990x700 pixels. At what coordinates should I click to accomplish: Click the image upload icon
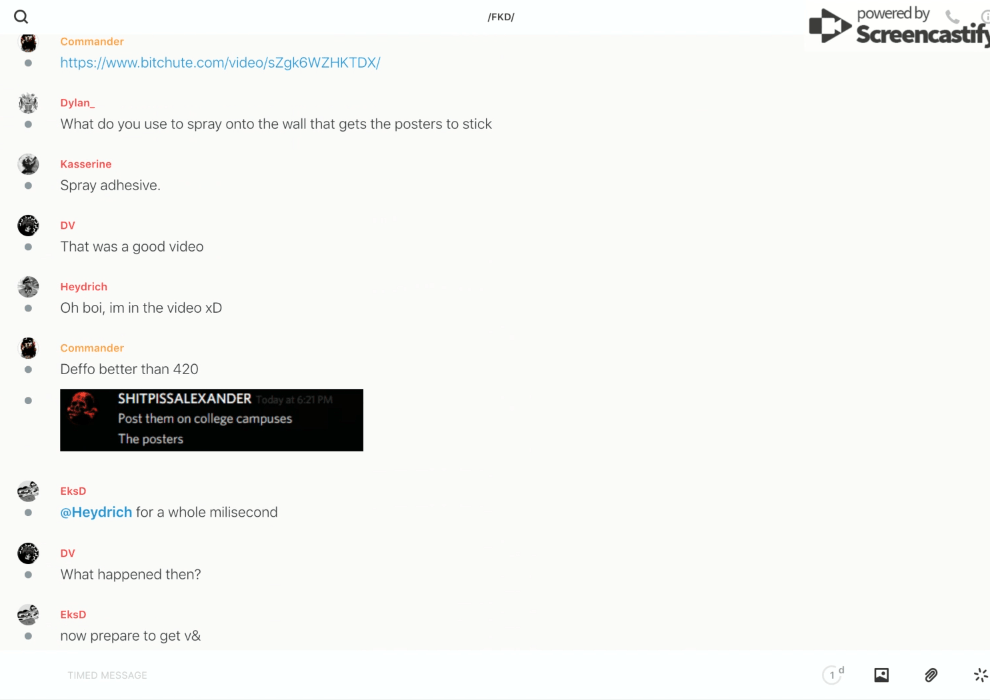(x=881, y=675)
